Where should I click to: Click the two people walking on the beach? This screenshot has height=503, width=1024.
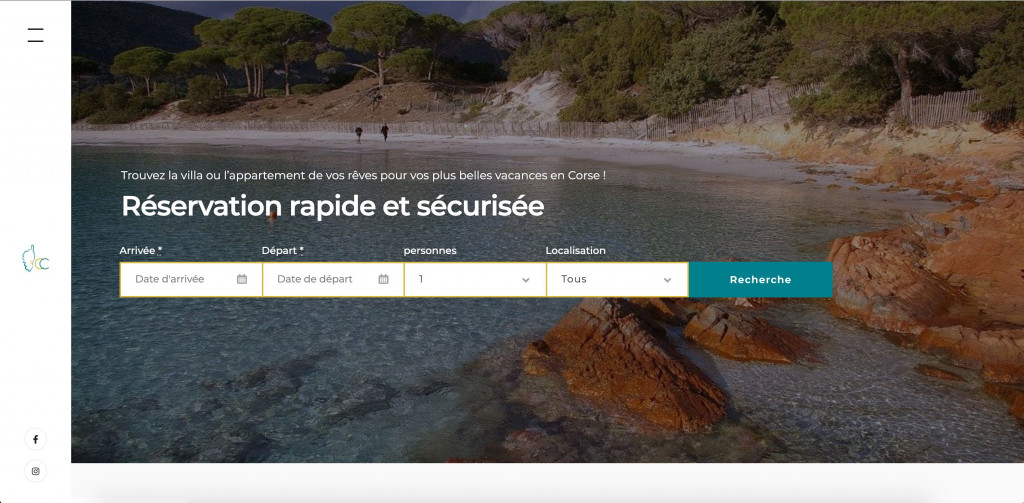[x=372, y=133]
